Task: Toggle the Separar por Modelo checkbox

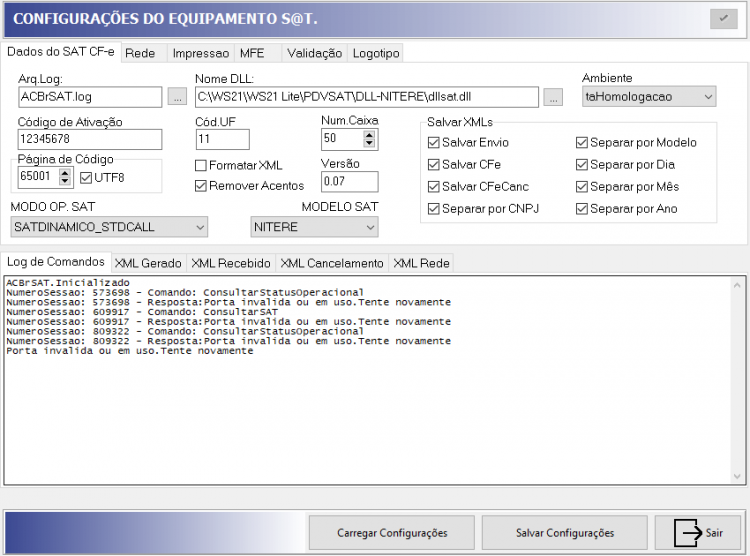Action: tap(636, 142)
